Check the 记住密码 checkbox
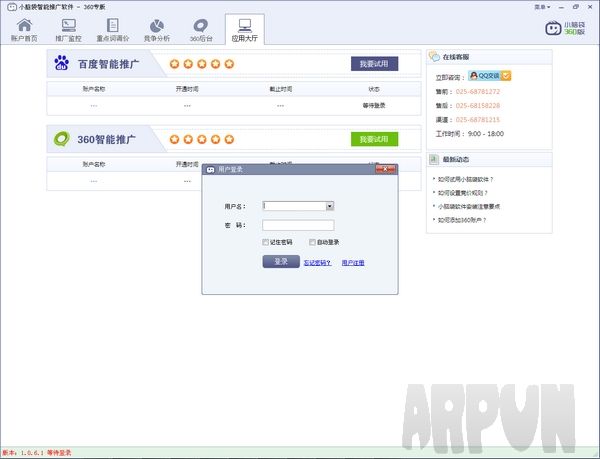 point(265,242)
